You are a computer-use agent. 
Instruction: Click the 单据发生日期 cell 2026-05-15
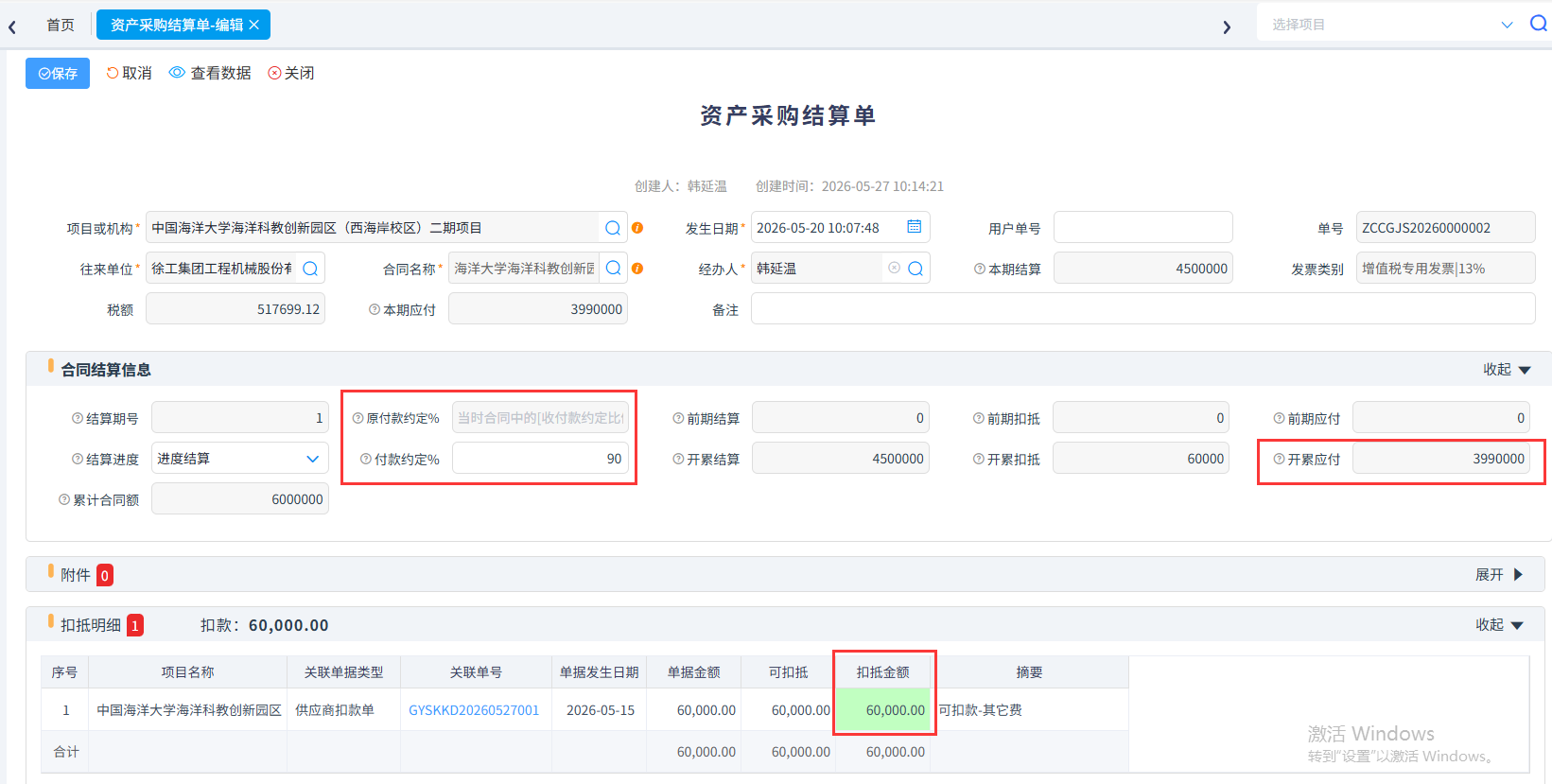tap(601, 710)
